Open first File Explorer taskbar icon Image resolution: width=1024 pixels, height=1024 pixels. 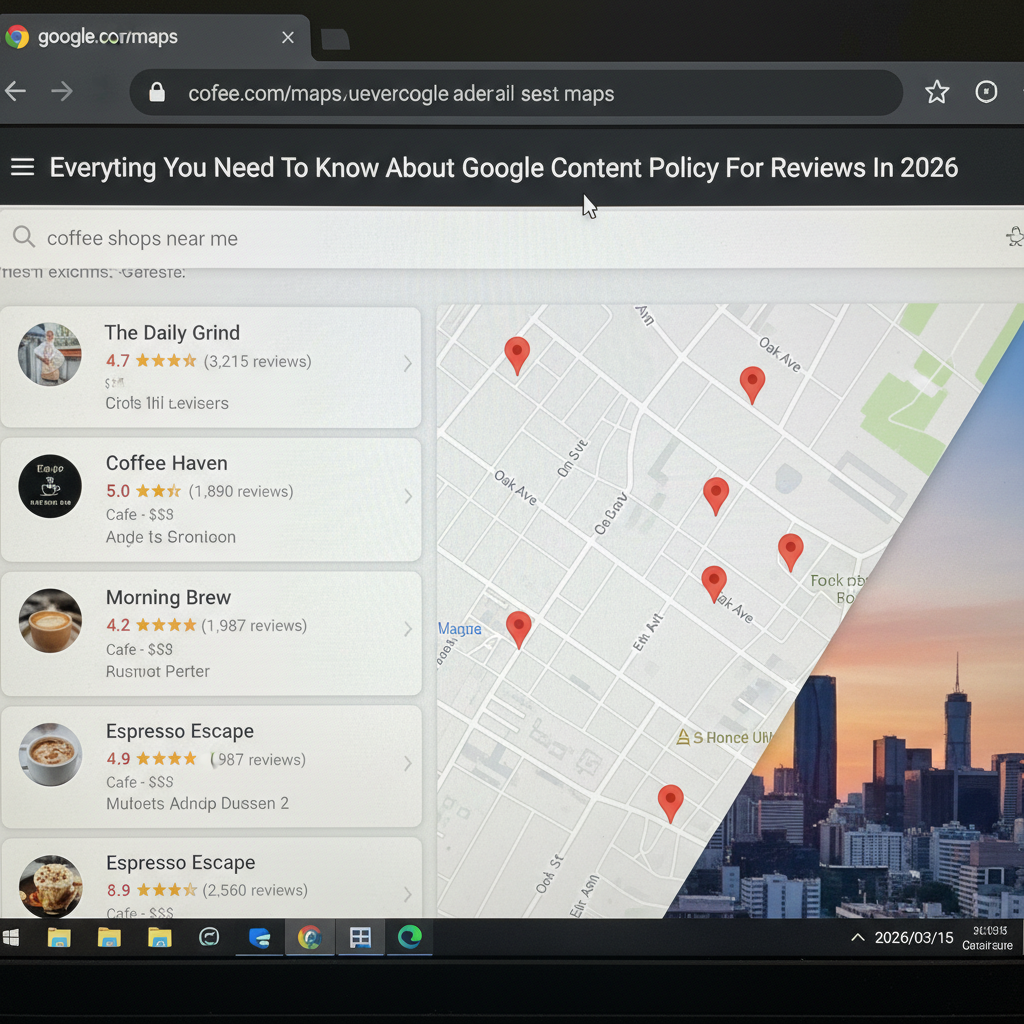(x=59, y=937)
